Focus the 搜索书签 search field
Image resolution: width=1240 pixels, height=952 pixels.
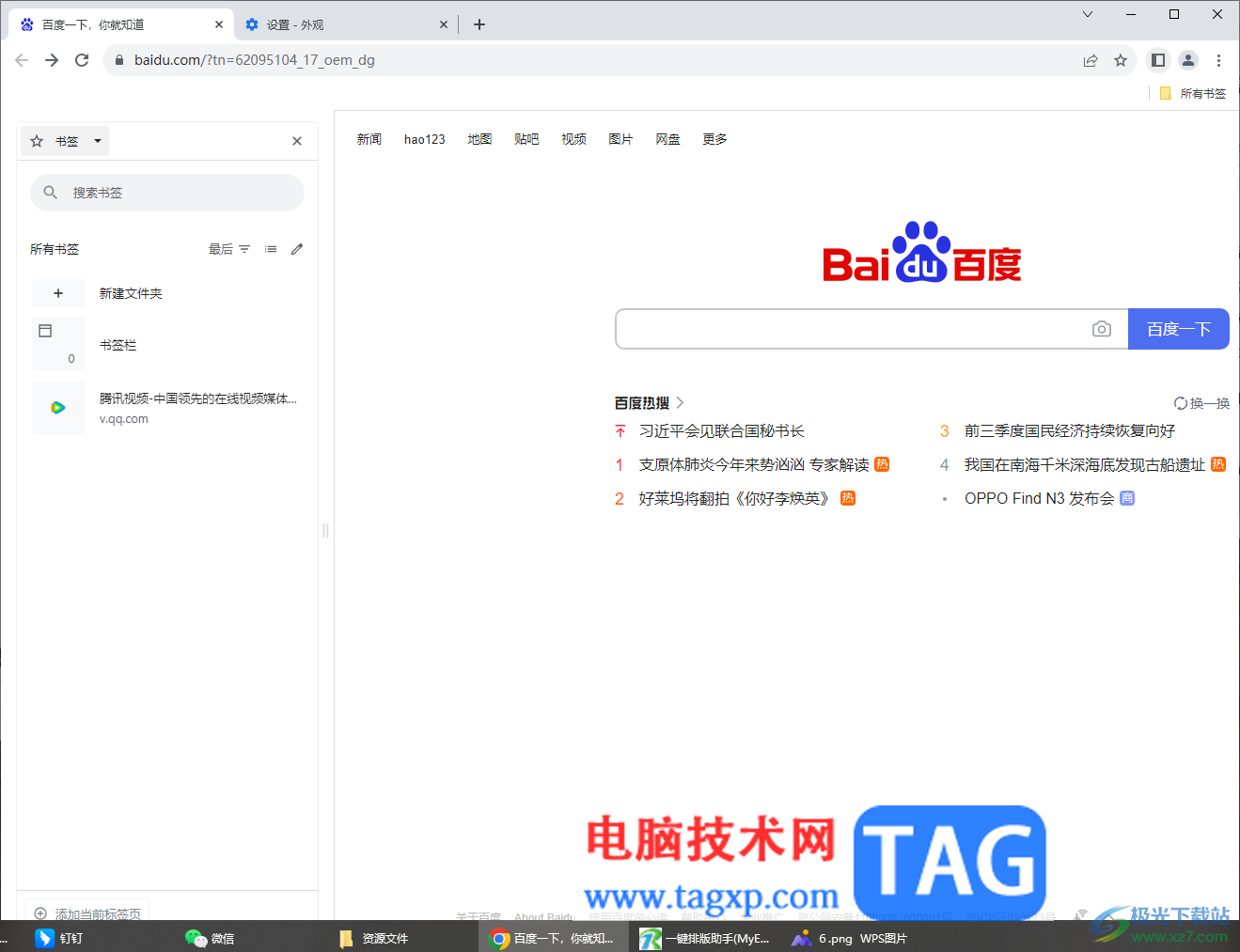[x=167, y=193]
